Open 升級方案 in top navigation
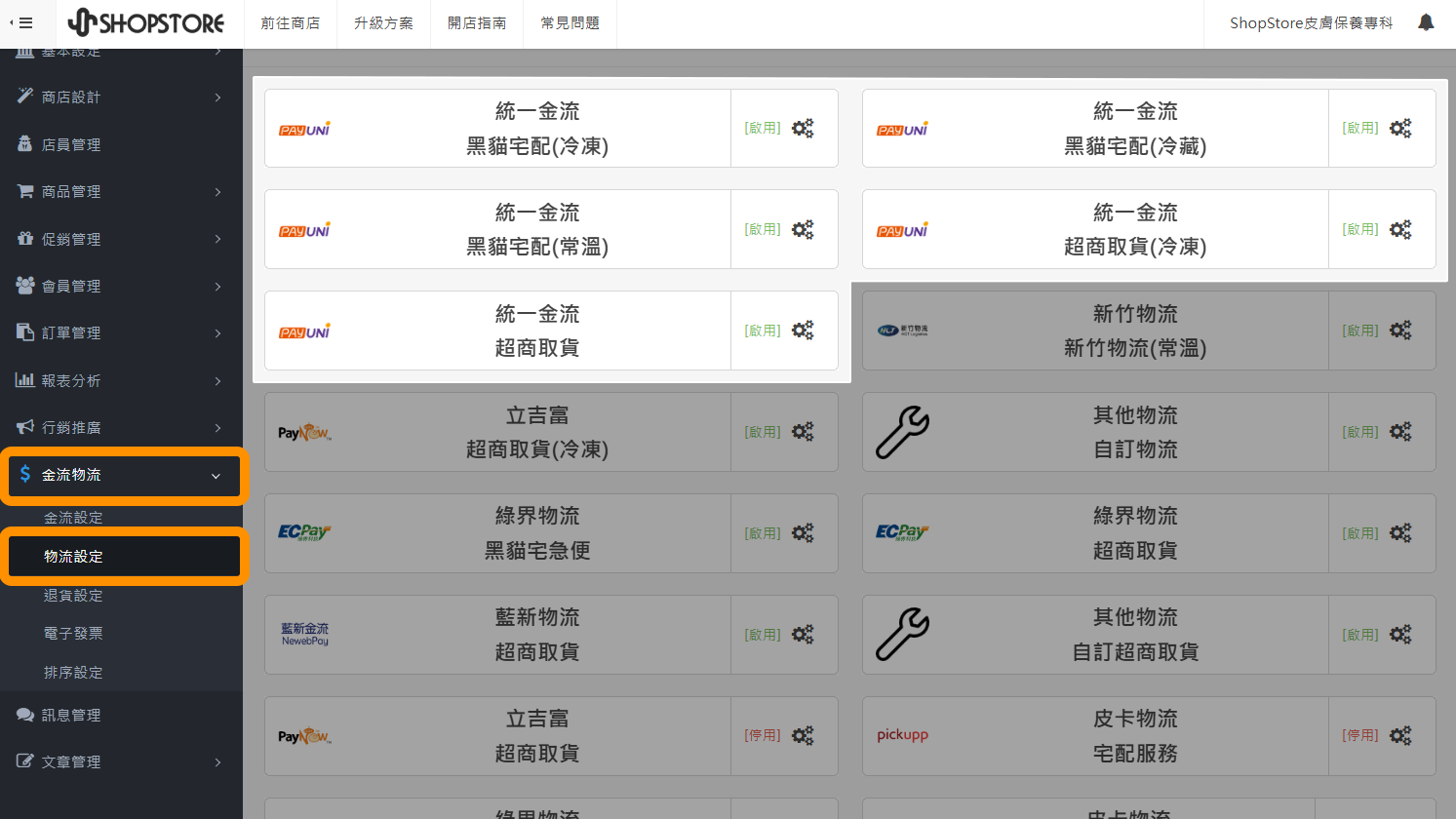Screen dimensions: 1456x819 pyautogui.click(x=383, y=23)
